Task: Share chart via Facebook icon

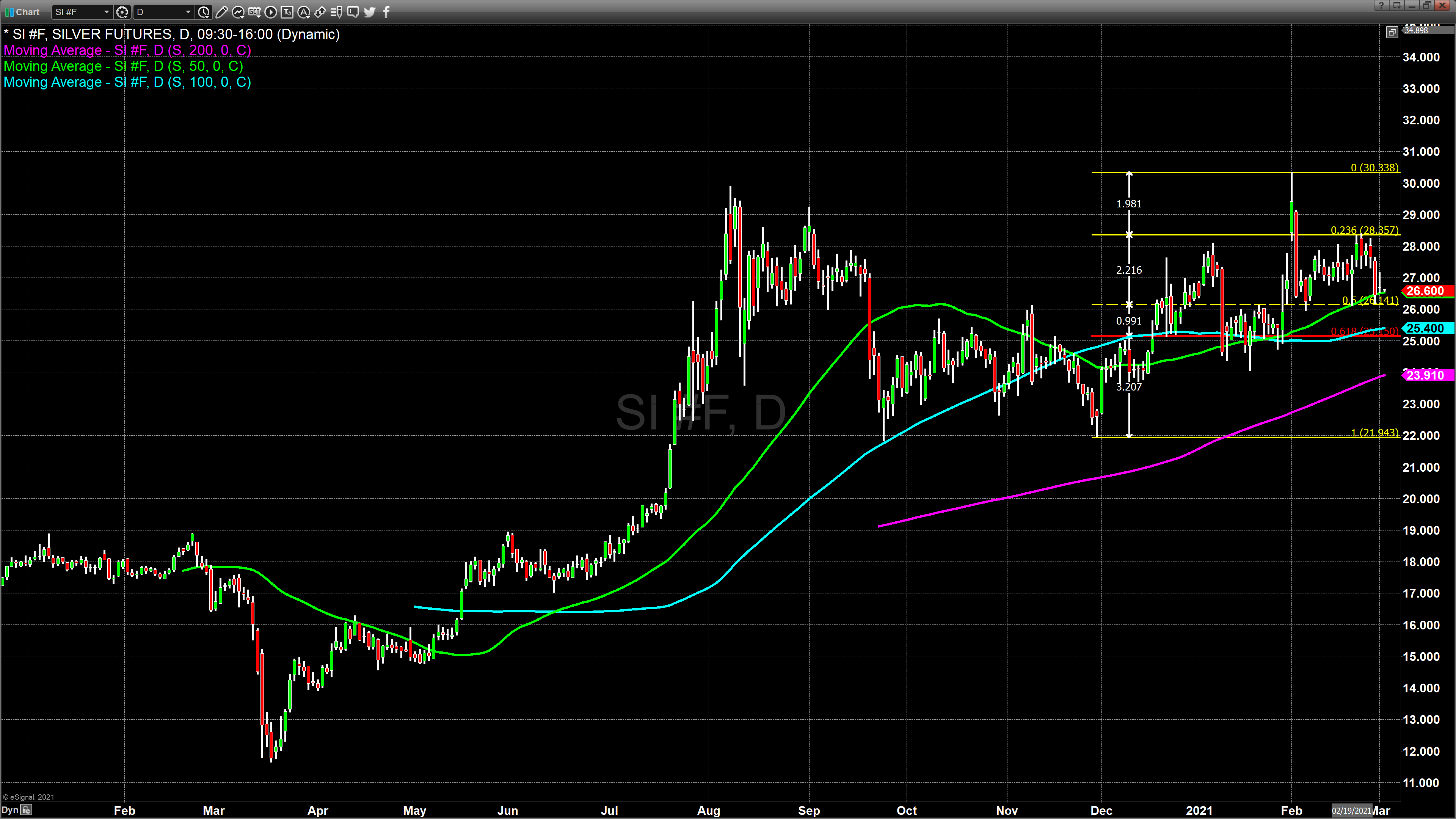Action: 387,12
